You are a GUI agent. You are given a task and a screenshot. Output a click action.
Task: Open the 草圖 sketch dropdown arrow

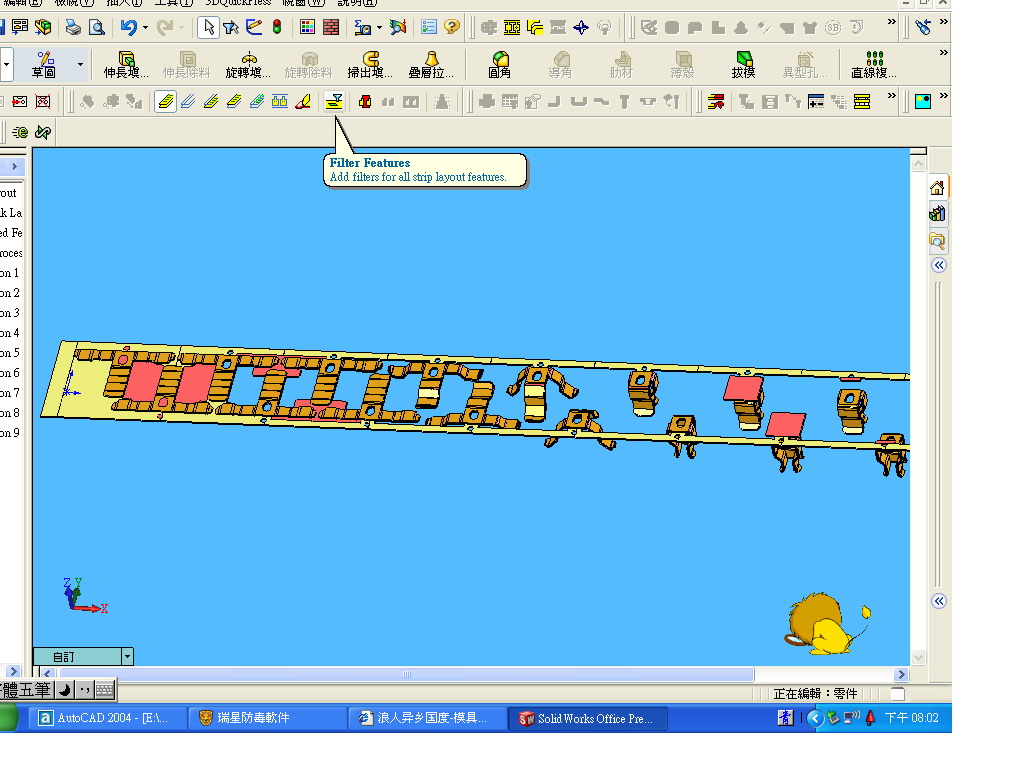(80, 65)
